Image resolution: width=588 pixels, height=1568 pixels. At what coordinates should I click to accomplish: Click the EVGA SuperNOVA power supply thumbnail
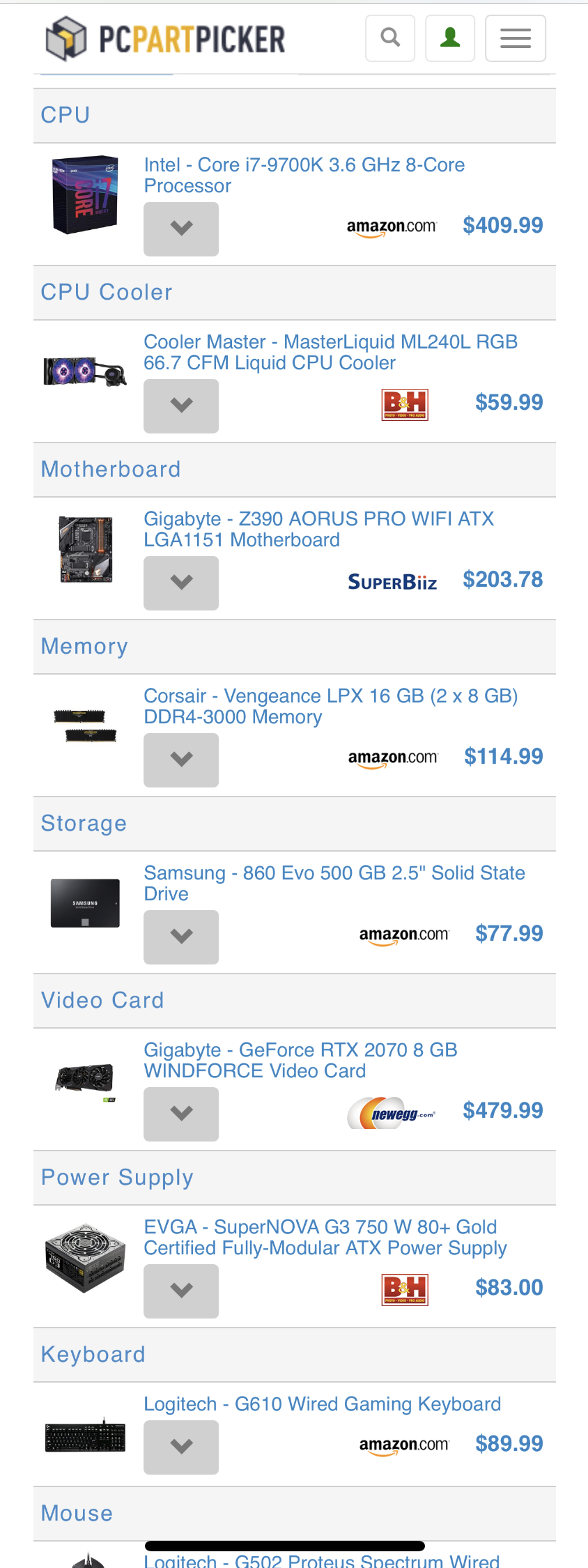85,1258
